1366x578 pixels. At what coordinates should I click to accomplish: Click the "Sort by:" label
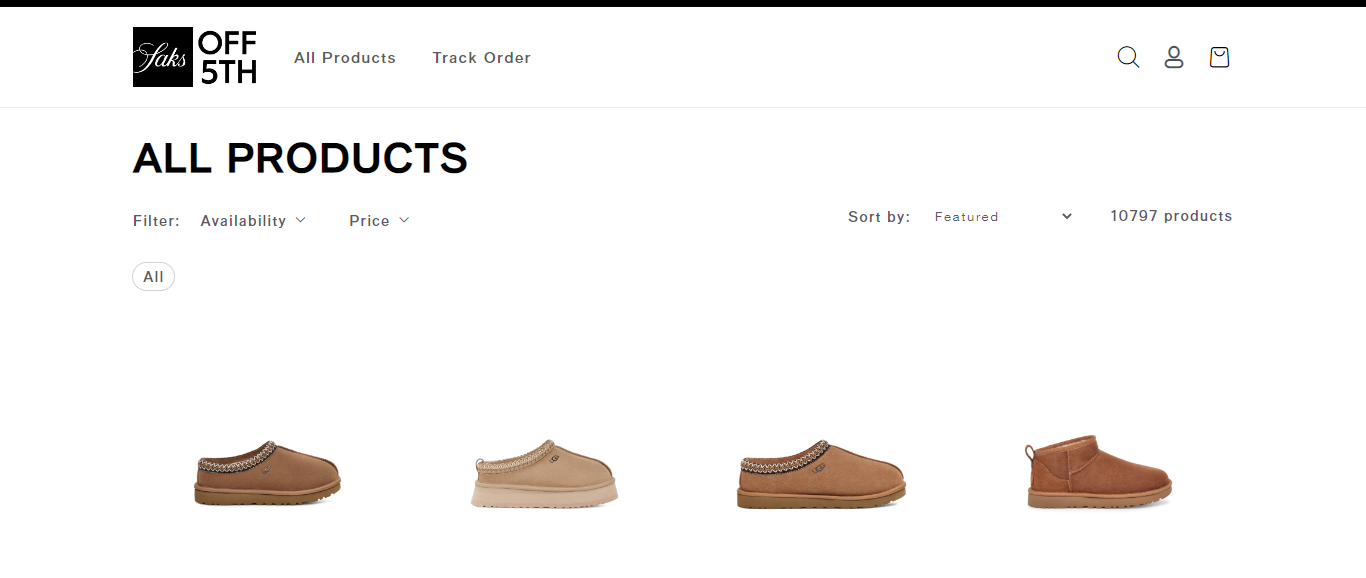[879, 217]
